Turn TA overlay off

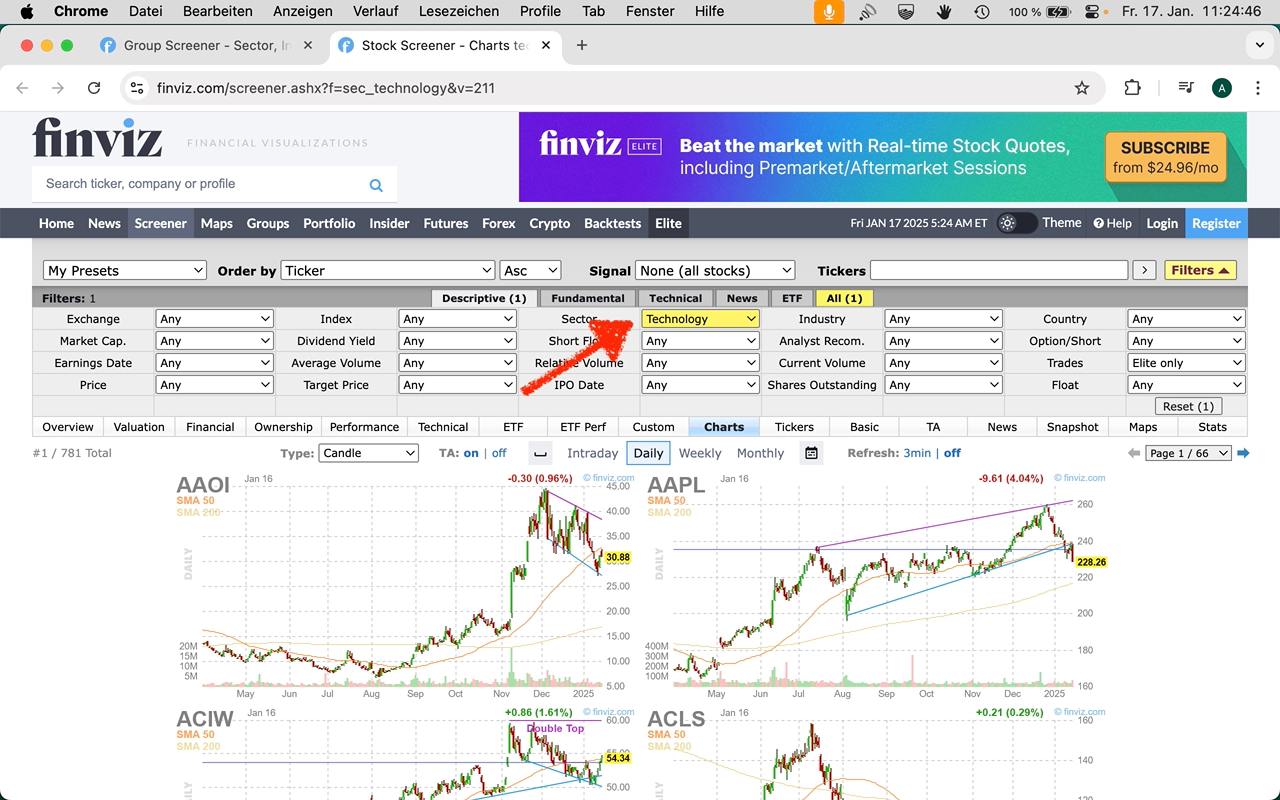tap(499, 453)
